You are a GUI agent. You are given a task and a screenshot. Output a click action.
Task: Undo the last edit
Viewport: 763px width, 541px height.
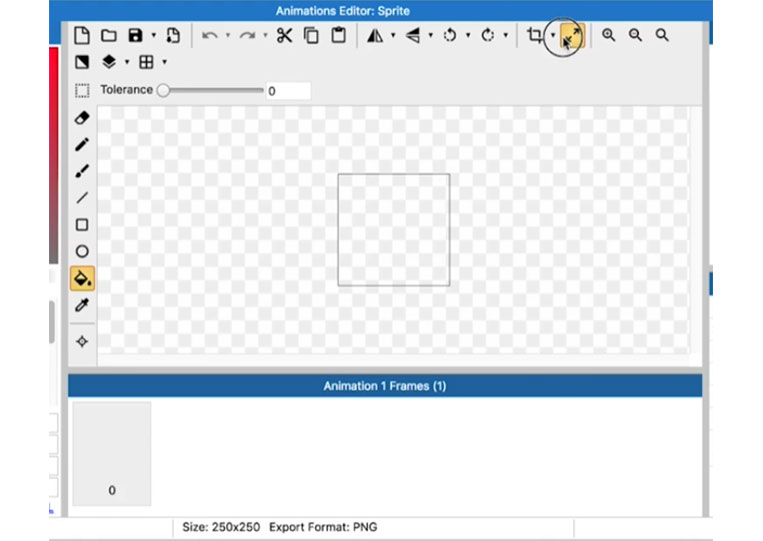(210, 36)
